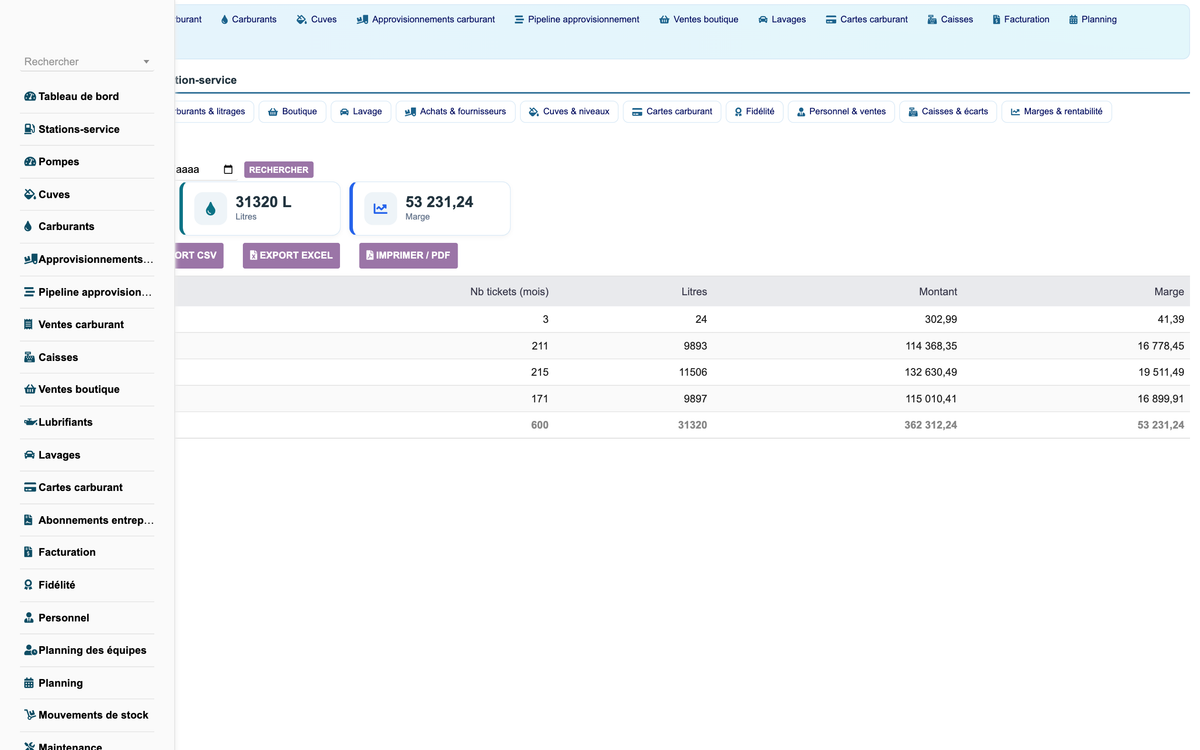
Task: Switch to the Boutique report tab
Action: pyautogui.click(x=292, y=112)
